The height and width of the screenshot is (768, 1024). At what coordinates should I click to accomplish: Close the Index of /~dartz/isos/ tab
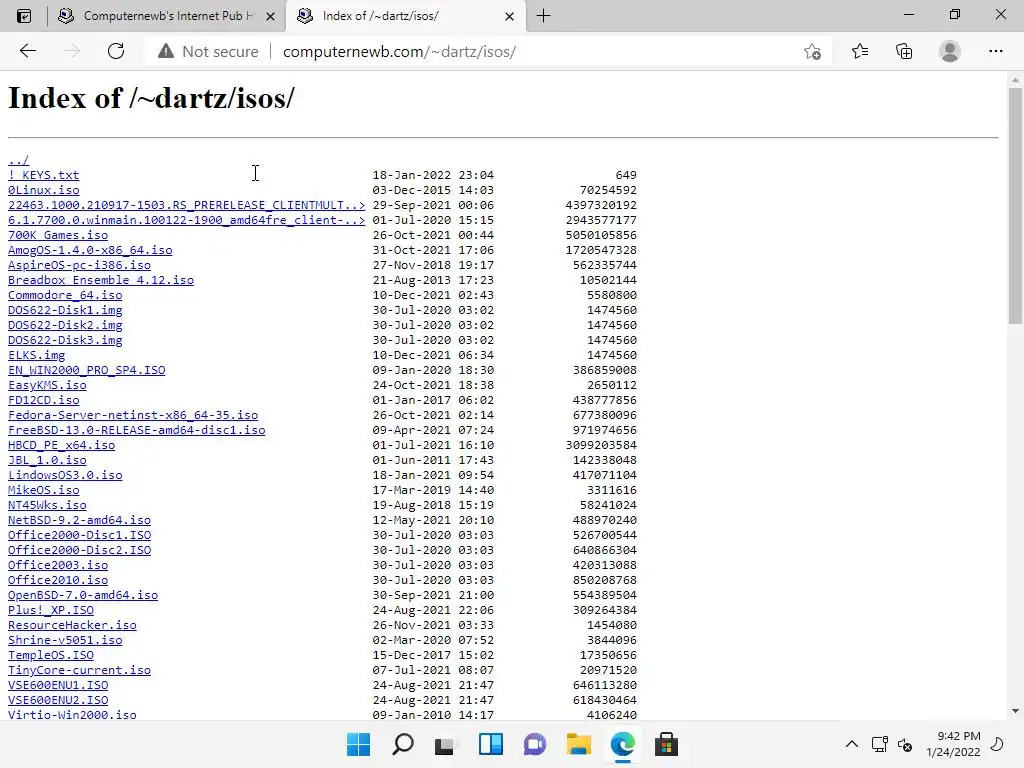click(x=509, y=16)
